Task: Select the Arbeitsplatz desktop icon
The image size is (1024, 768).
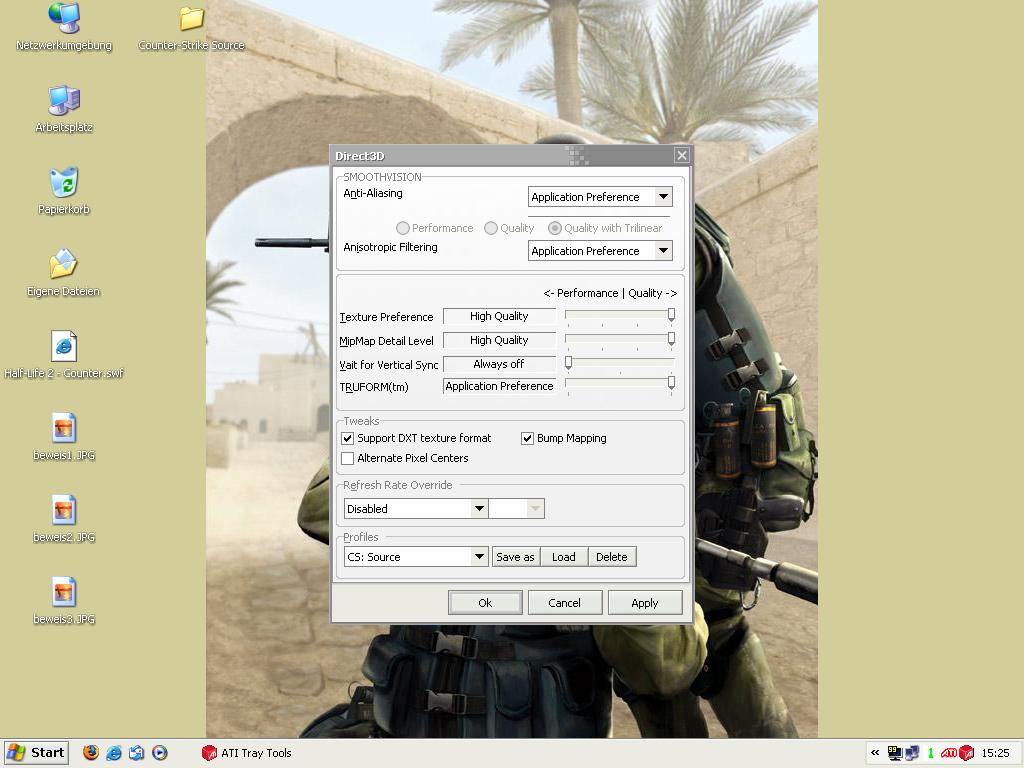Action: click(x=63, y=109)
